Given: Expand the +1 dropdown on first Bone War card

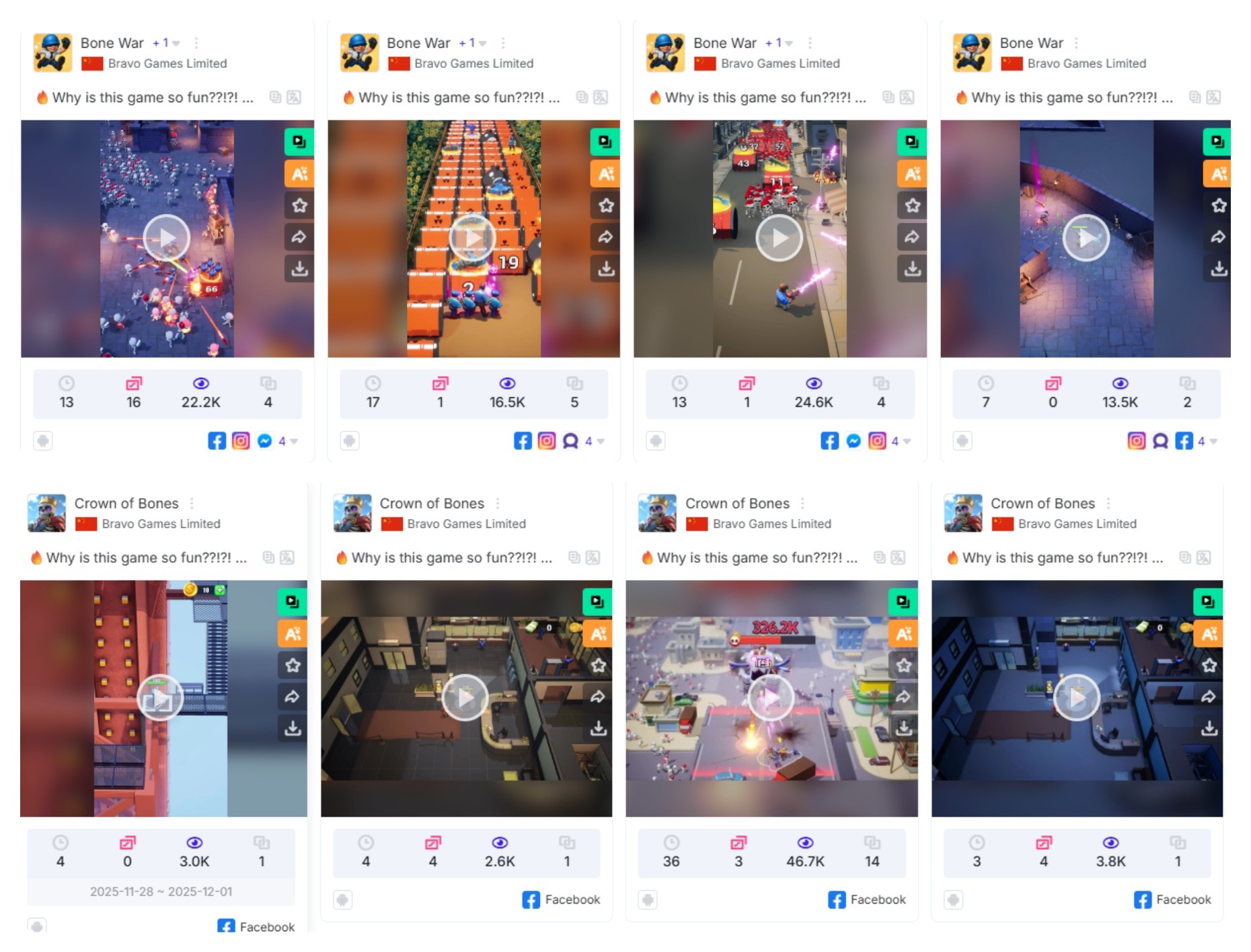Looking at the screenshot, I should (166, 43).
